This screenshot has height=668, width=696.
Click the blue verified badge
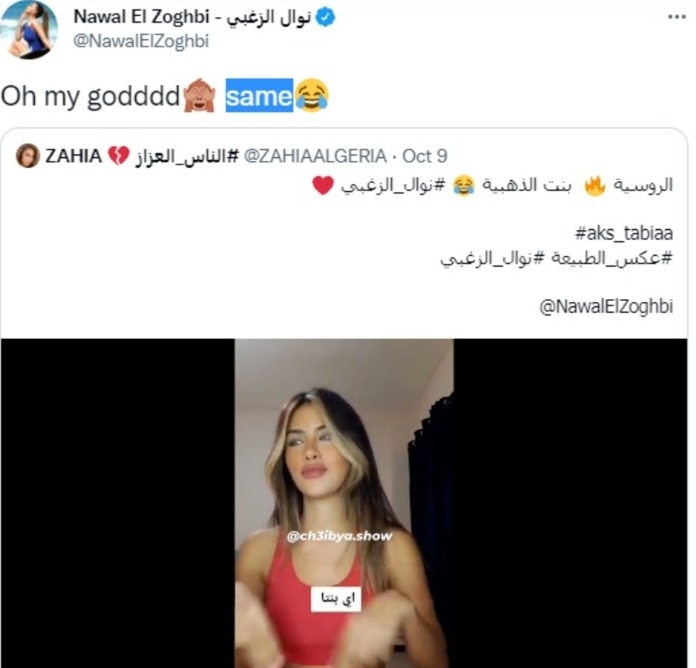(x=325, y=17)
